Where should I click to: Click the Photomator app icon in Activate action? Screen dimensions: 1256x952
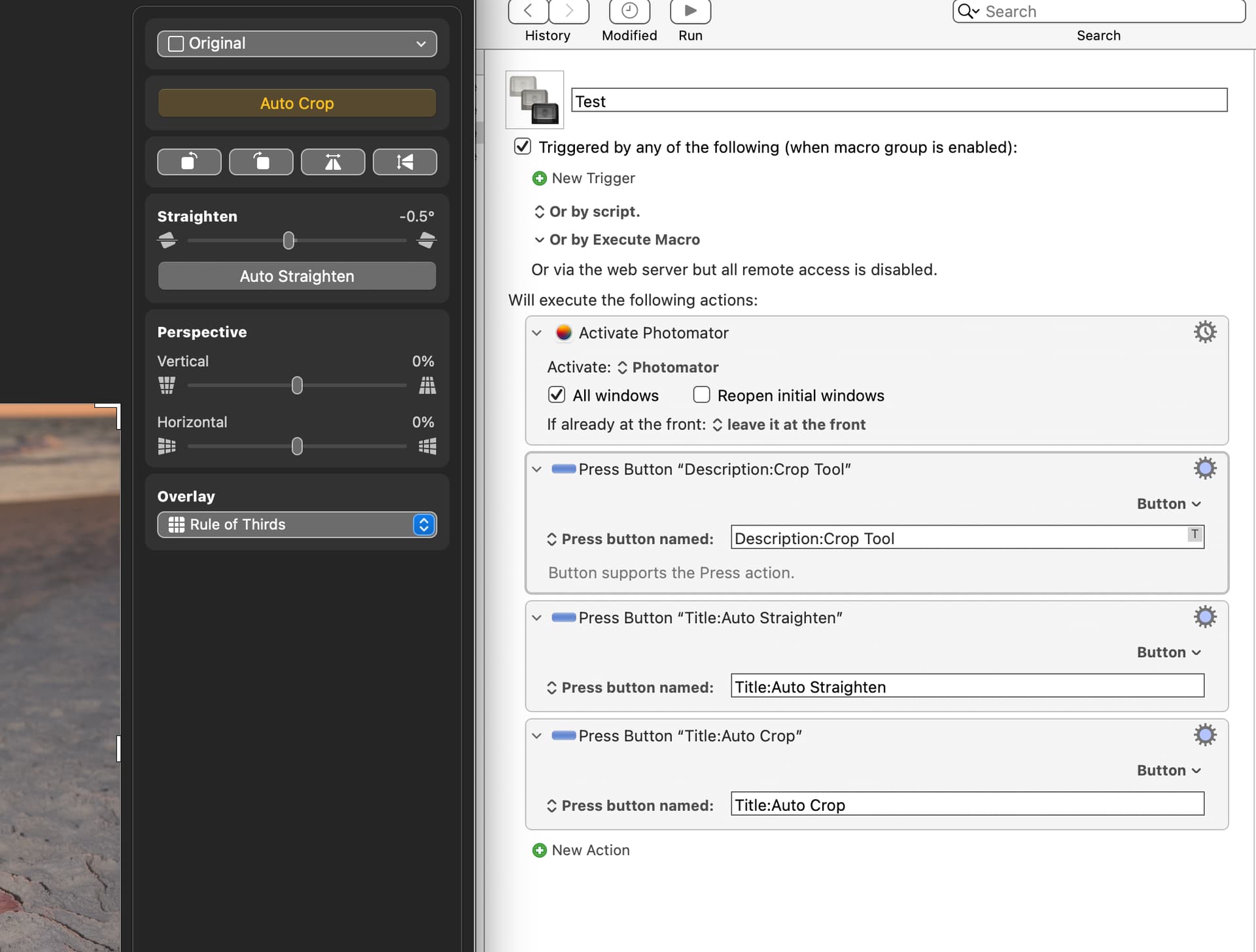[563, 333]
